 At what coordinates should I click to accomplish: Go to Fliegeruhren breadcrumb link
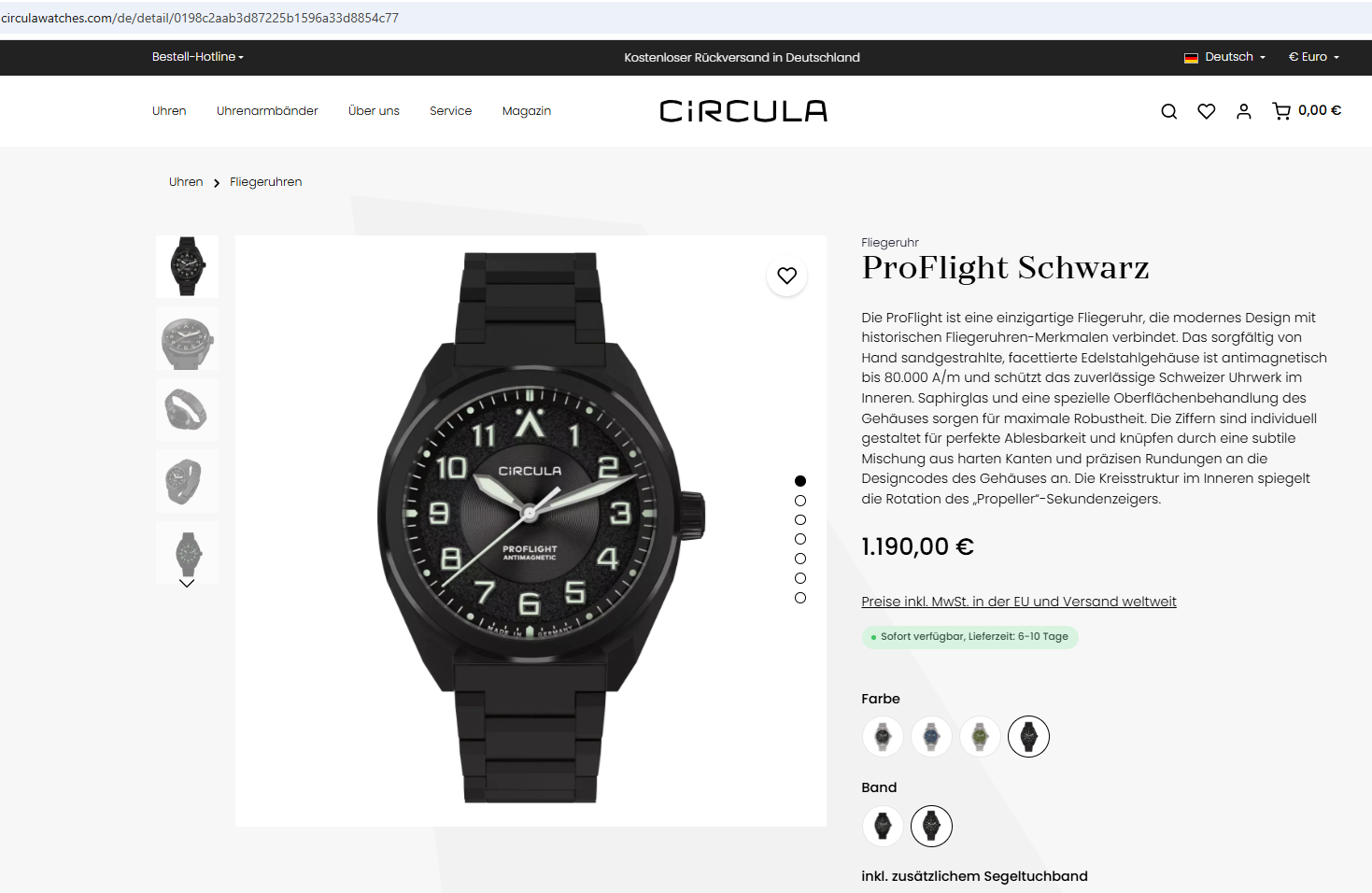coord(266,182)
